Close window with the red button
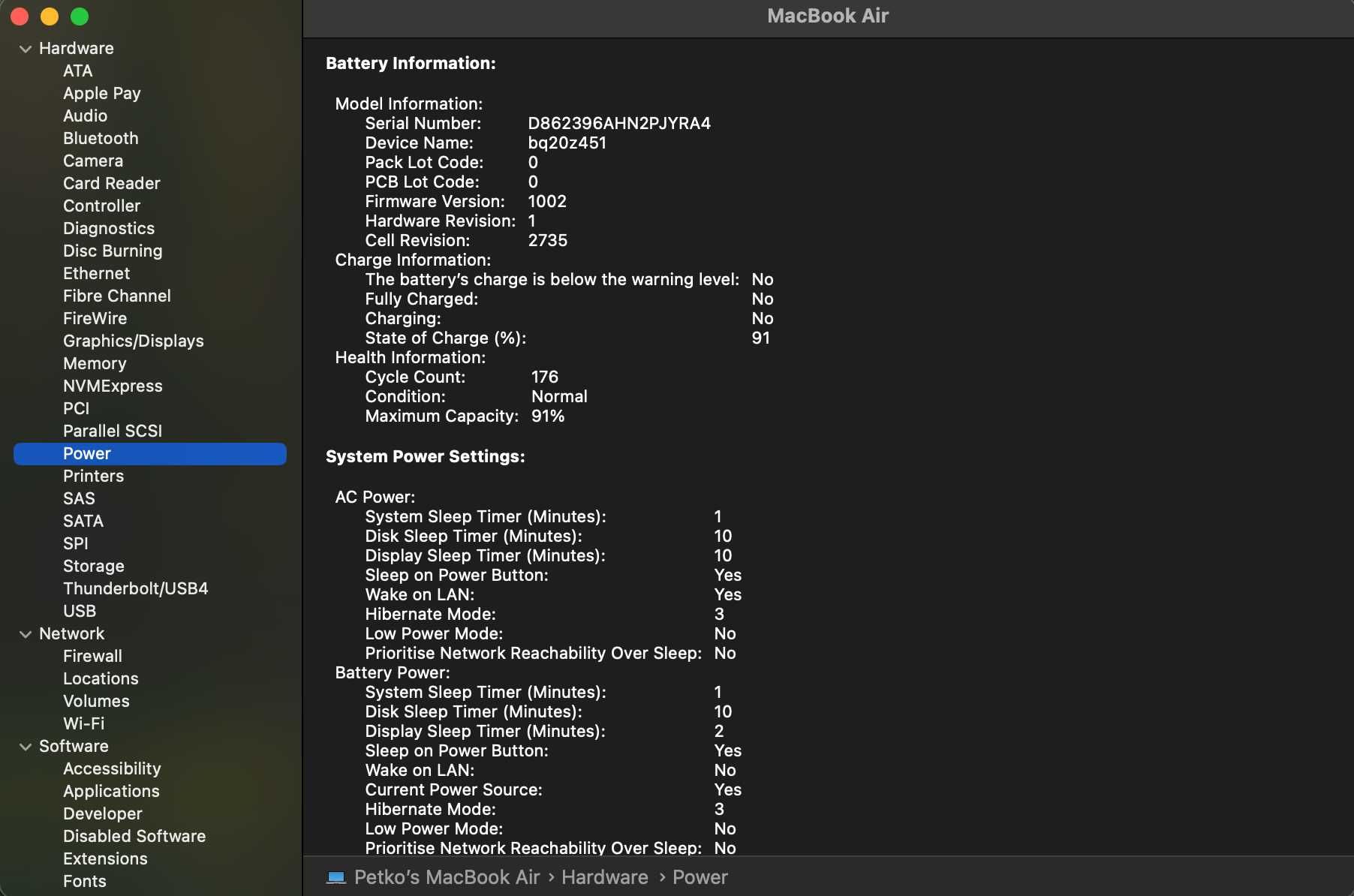Screen dimensions: 1354x896 [20, 17]
